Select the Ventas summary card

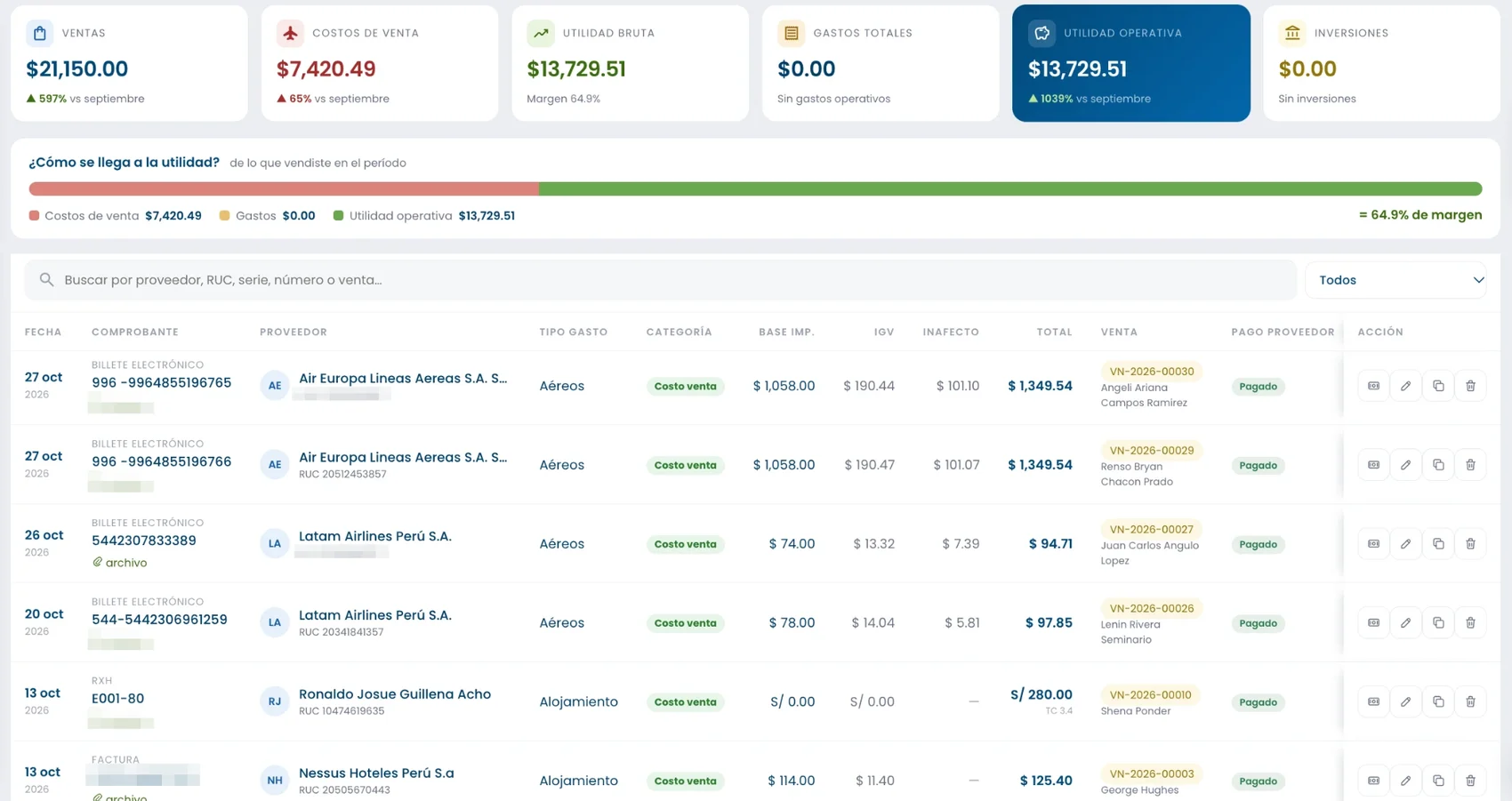click(x=129, y=63)
